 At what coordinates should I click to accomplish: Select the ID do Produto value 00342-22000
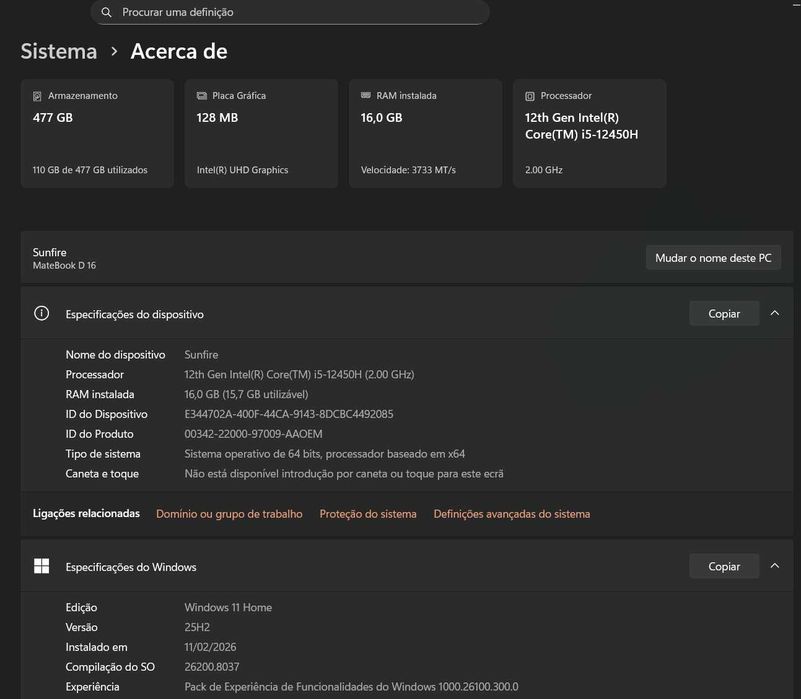(253, 434)
